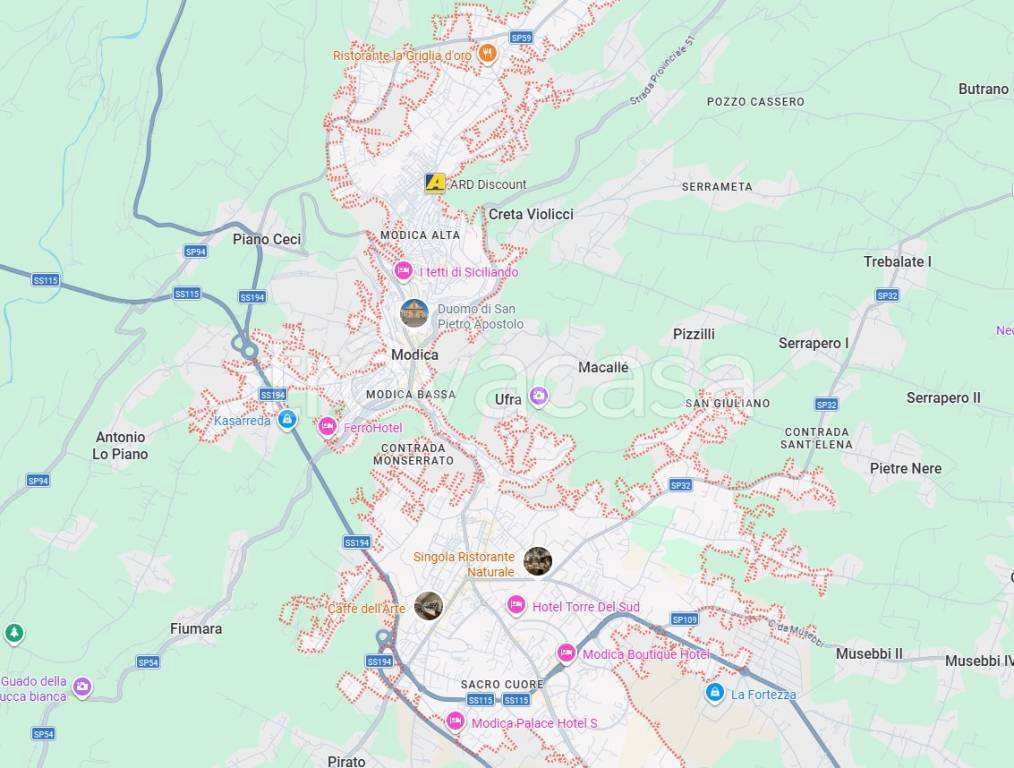
Task: Click the Ristorante la Griglia d'oro restaurant pin
Action: [487, 53]
